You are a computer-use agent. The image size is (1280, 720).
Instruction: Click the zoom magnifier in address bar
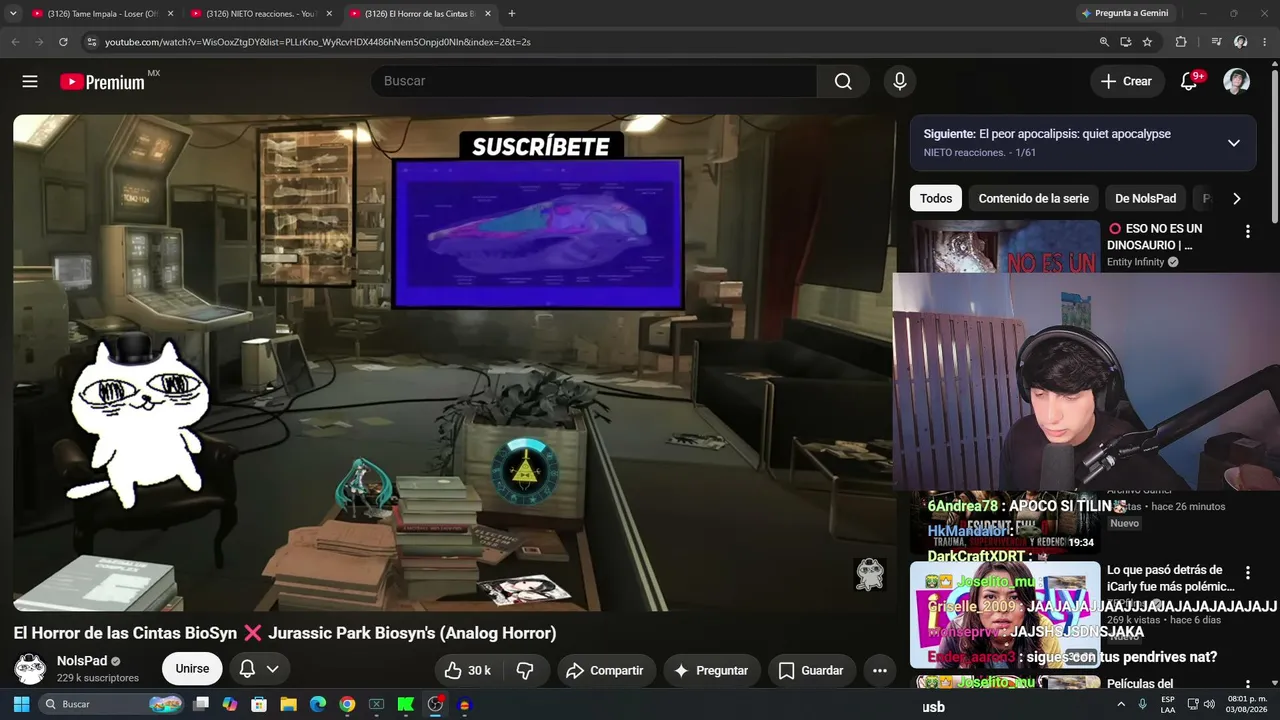click(1104, 42)
